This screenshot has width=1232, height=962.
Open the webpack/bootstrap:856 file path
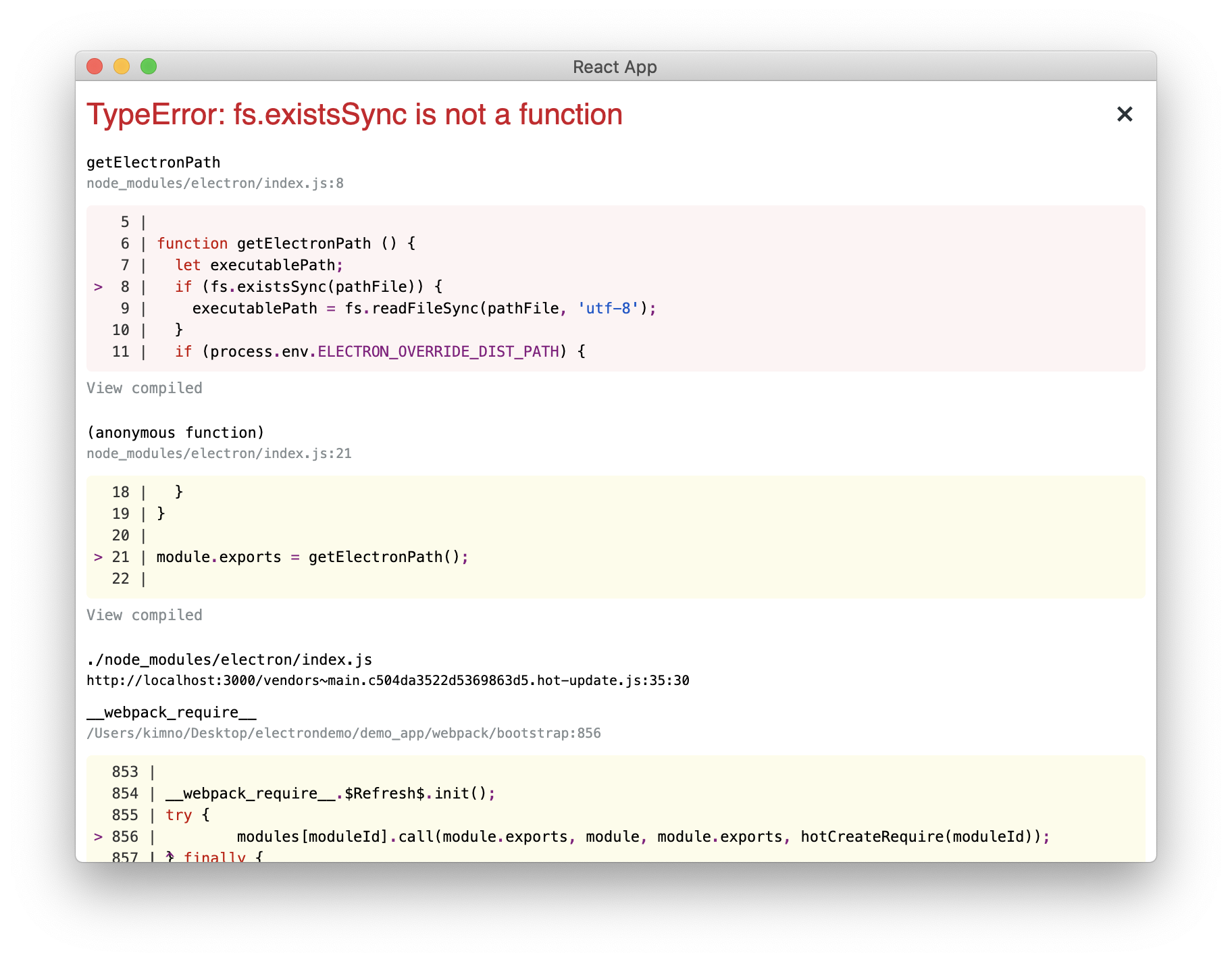(x=344, y=733)
